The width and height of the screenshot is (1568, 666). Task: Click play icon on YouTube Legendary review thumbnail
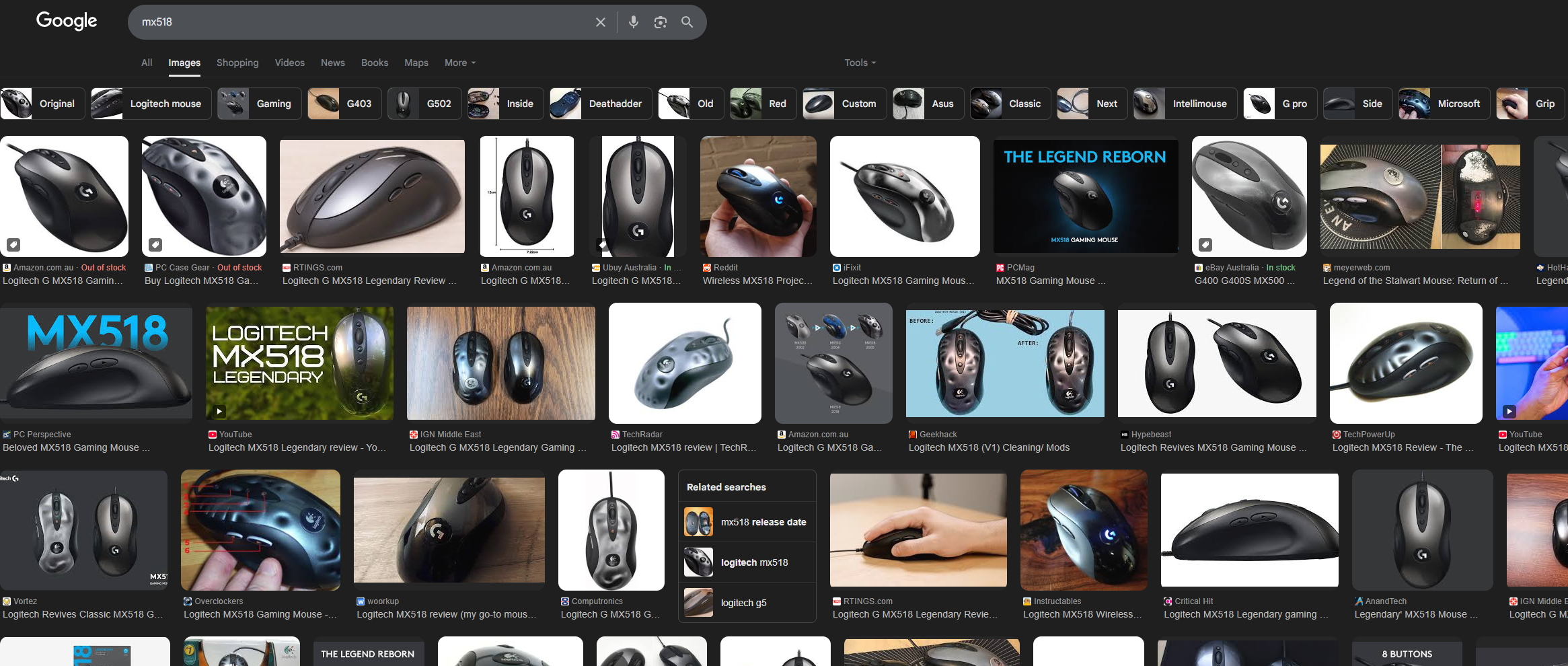point(219,411)
